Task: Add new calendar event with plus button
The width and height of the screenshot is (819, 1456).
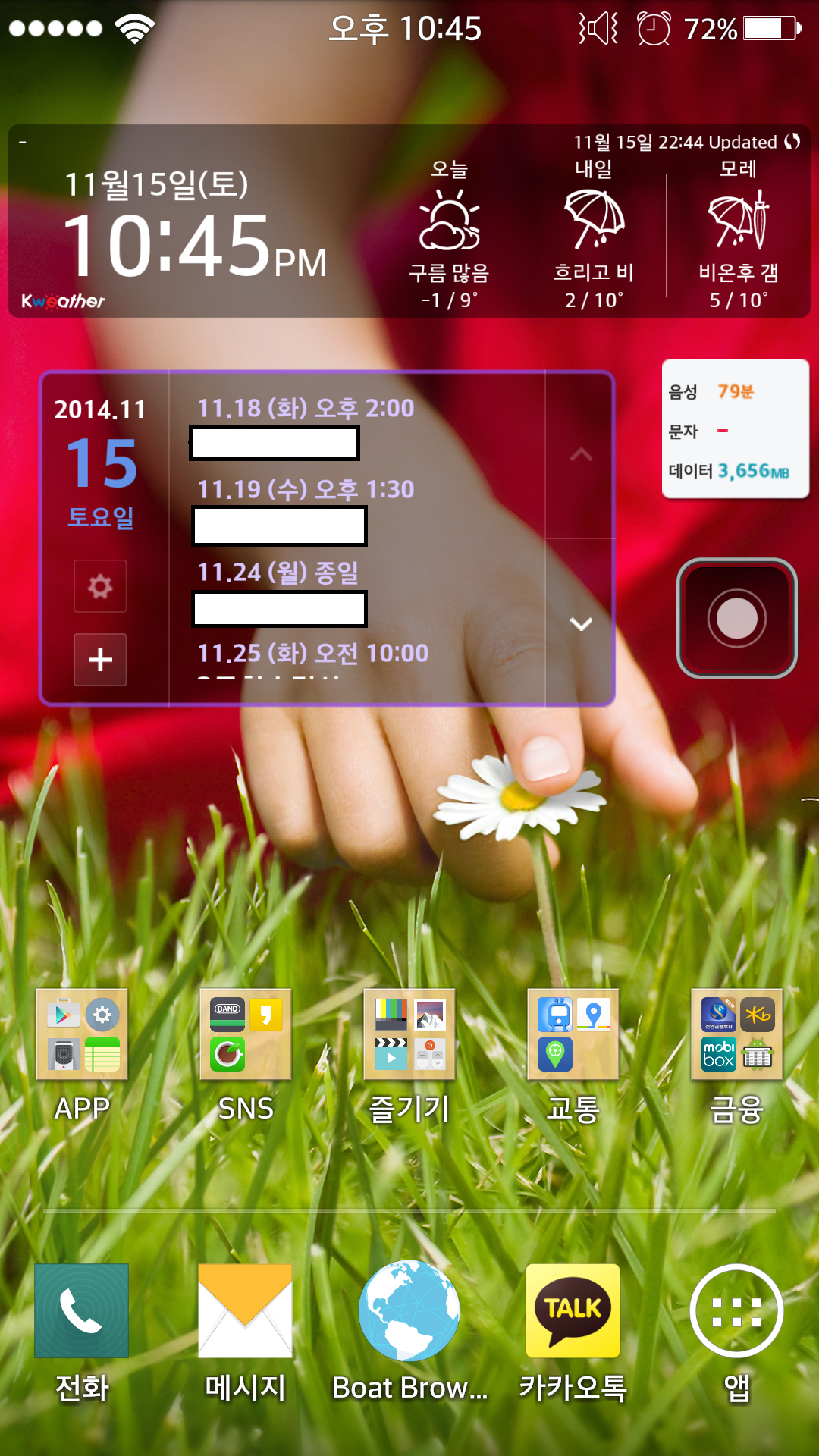Action: point(100,660)
